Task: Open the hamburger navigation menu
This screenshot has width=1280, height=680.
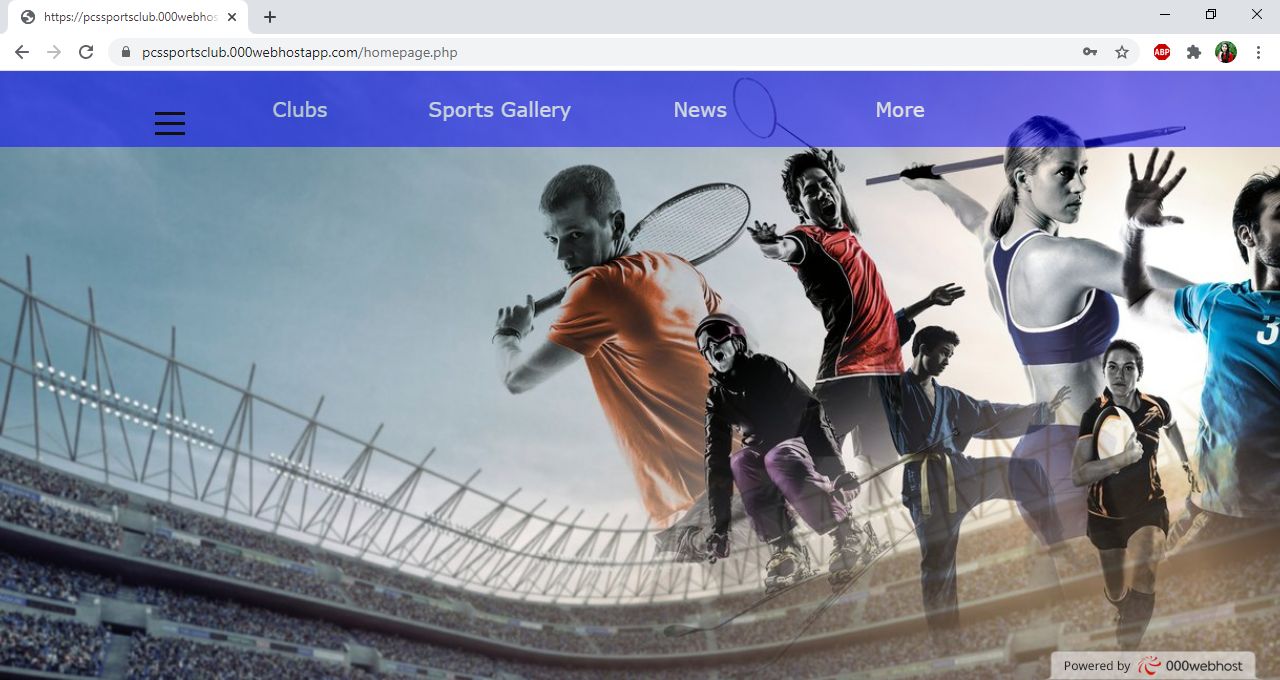Action: (169, 122)
